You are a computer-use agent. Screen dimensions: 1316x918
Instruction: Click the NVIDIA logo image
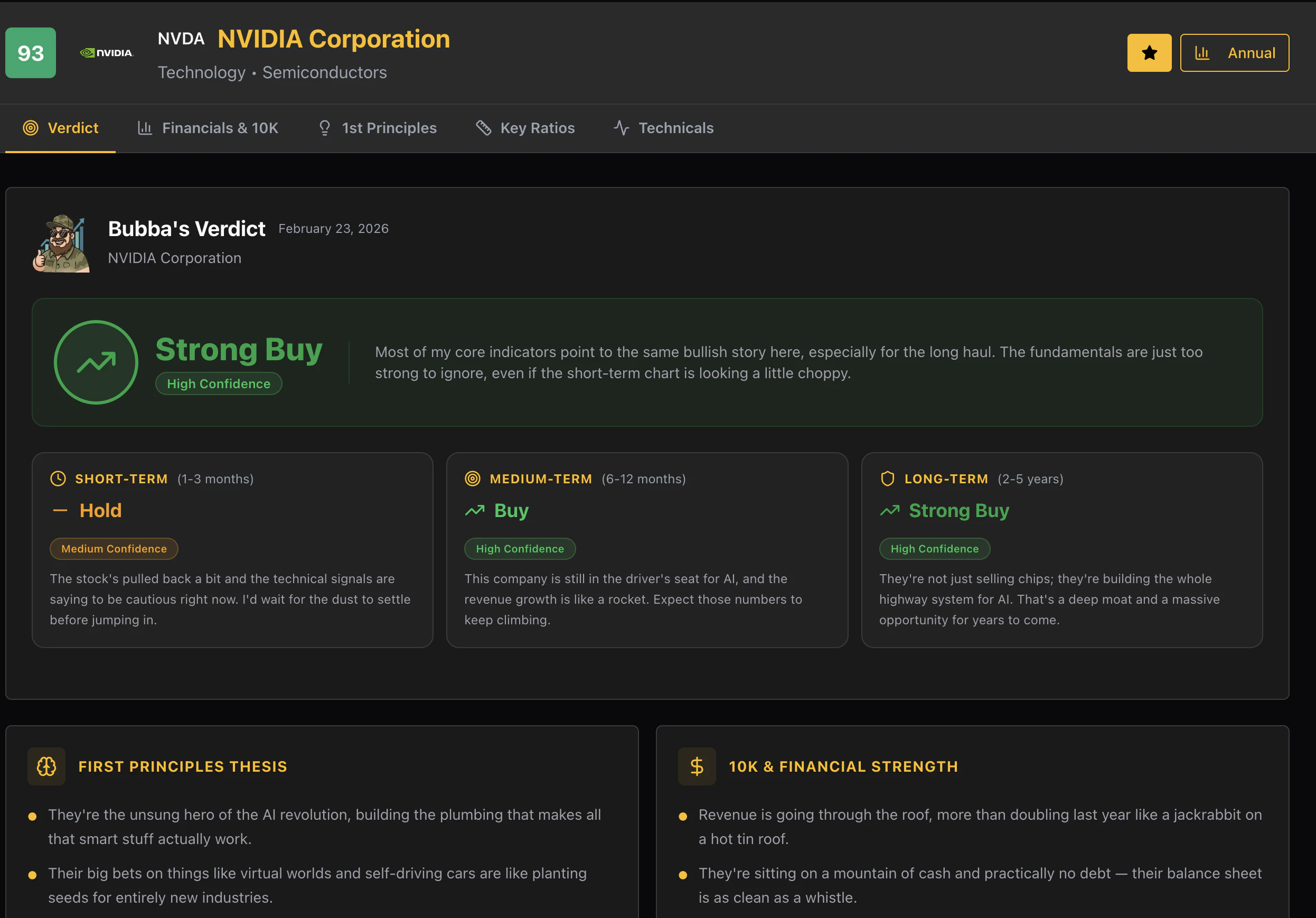(107, 53)
